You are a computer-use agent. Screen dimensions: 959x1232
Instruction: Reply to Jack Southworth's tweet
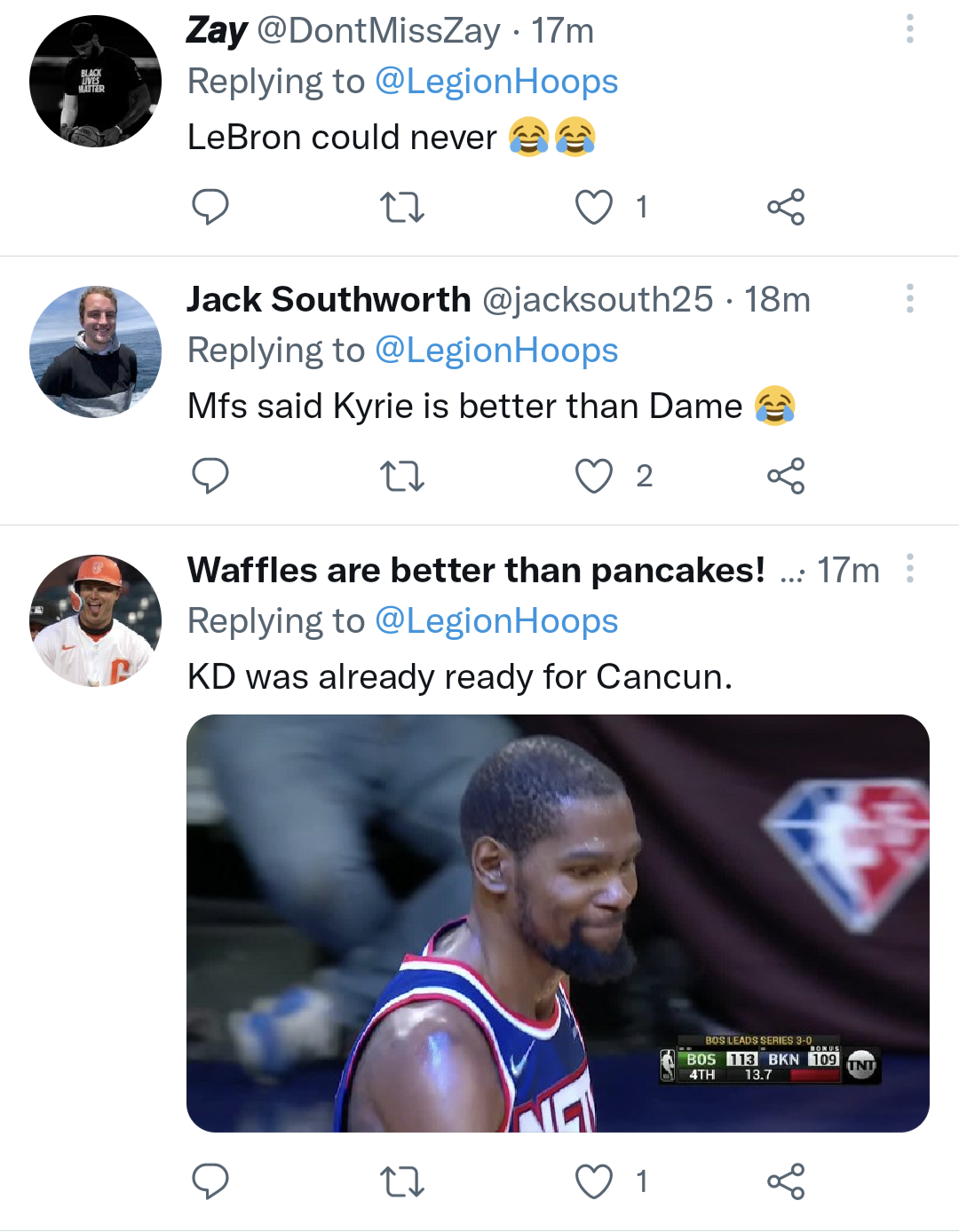[x=210, y=476]
